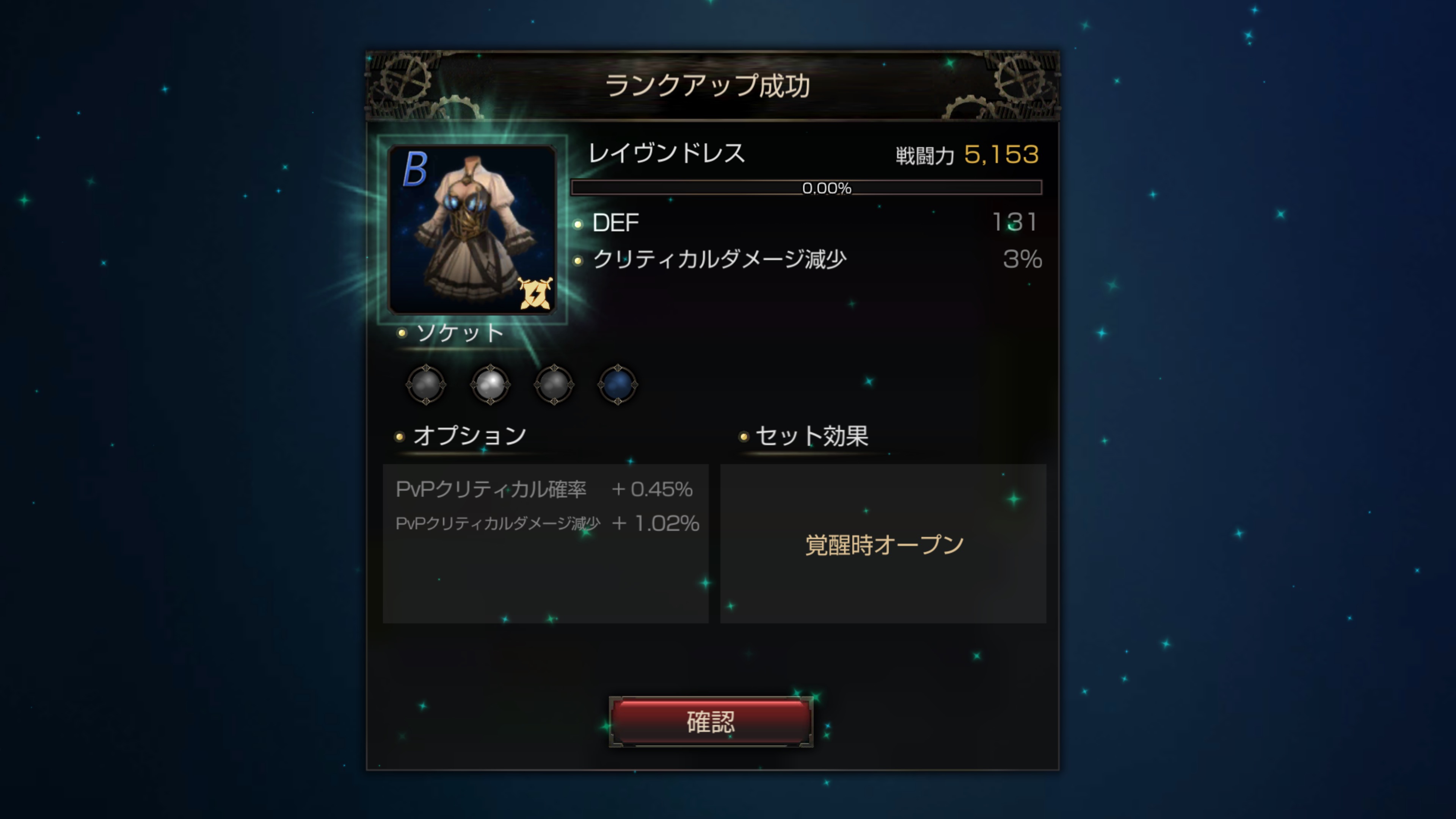
Task: Click the 確認 confirm button
Action: (711, 722)
